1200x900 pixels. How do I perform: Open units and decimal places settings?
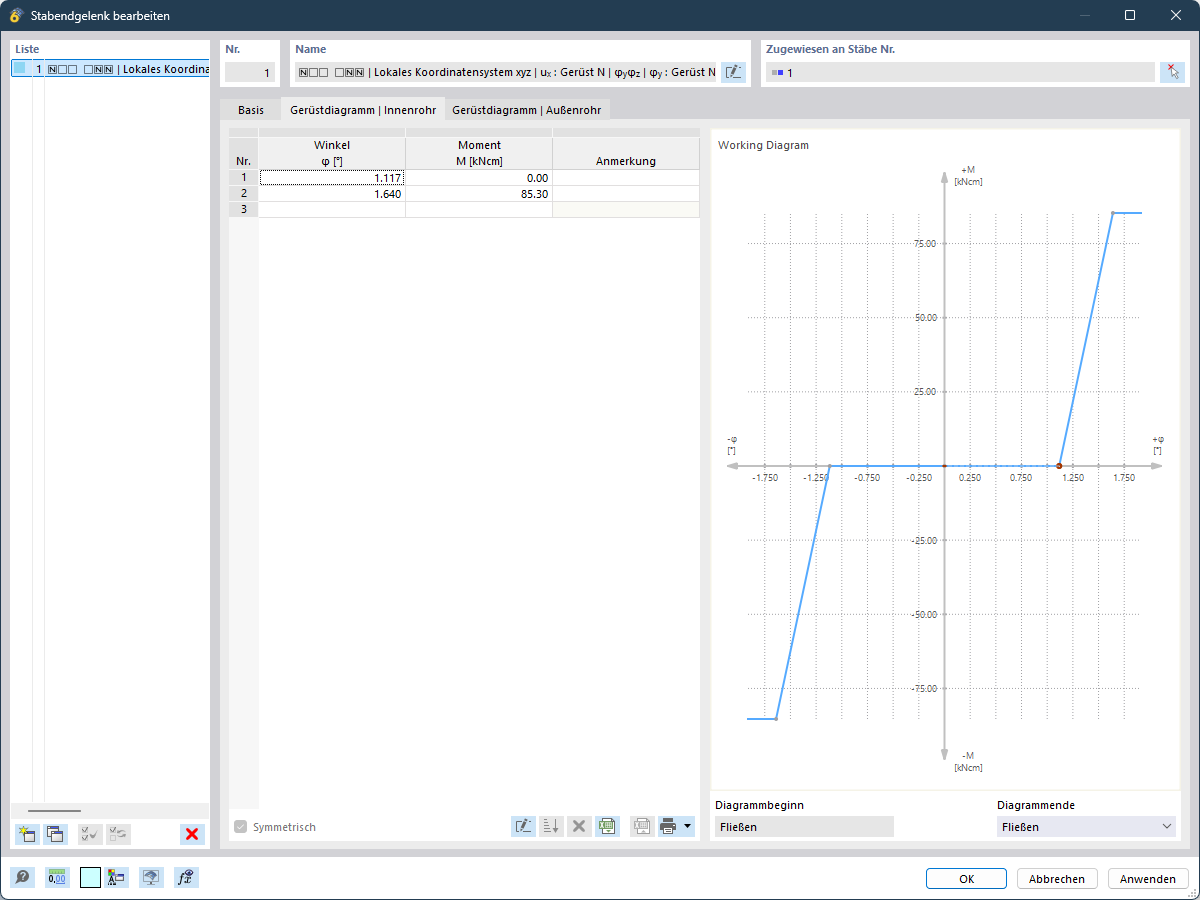(57, 877)
